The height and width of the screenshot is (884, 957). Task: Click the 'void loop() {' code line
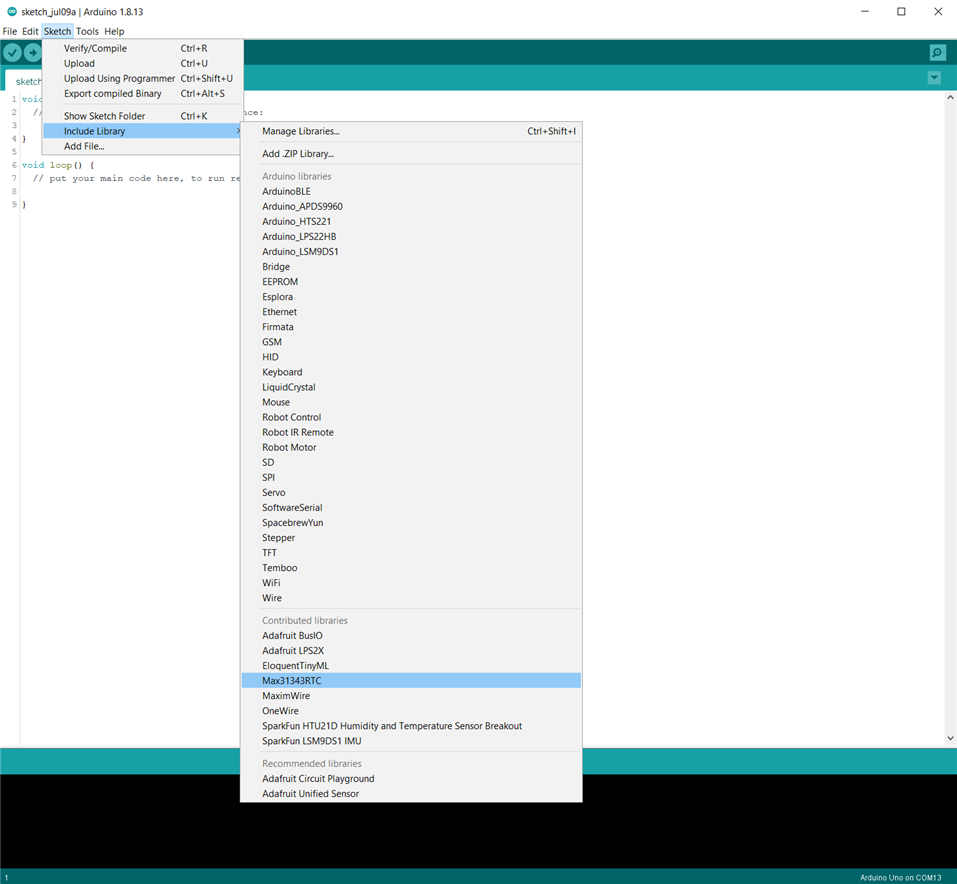(58, 165)
